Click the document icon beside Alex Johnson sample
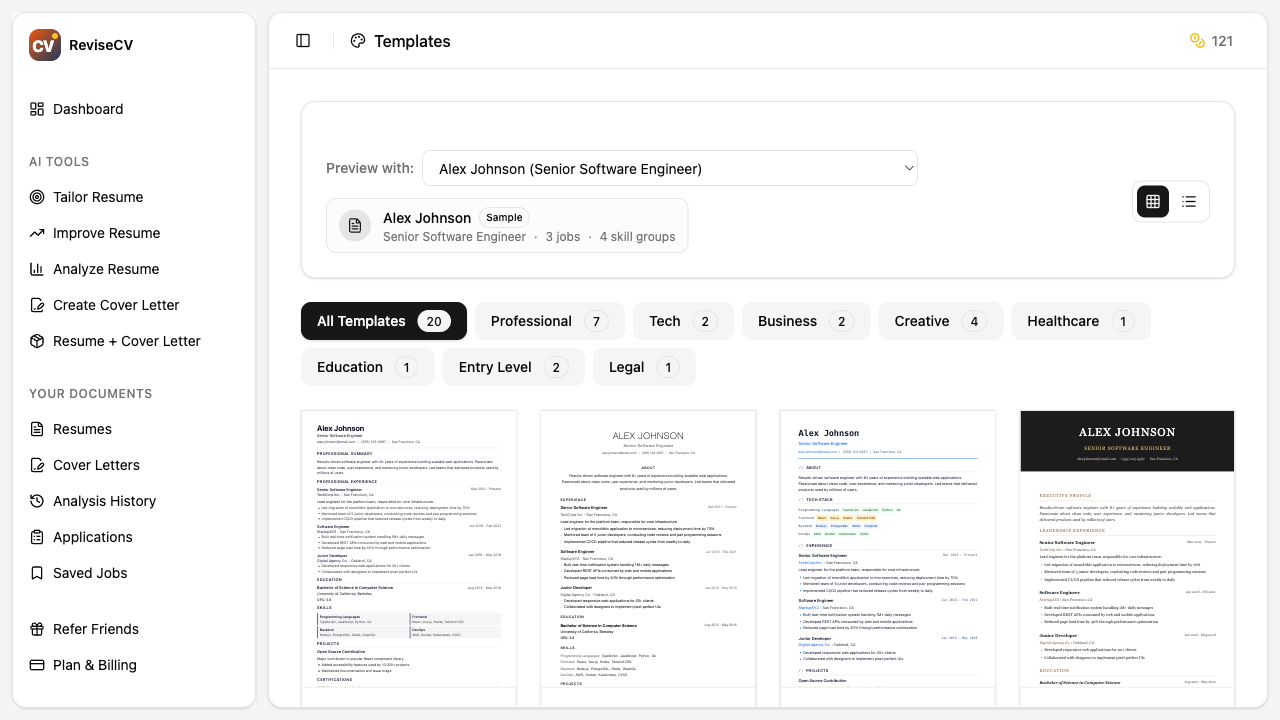Image resolution: width=1280 pixels, height=720 pixels. click(355, 225)
